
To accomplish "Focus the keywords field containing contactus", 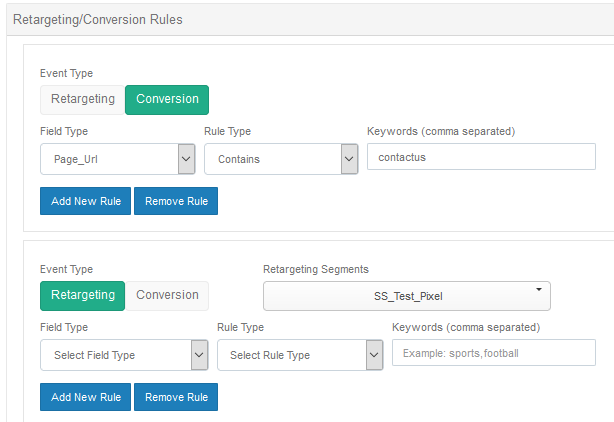I will coord(481,157).
